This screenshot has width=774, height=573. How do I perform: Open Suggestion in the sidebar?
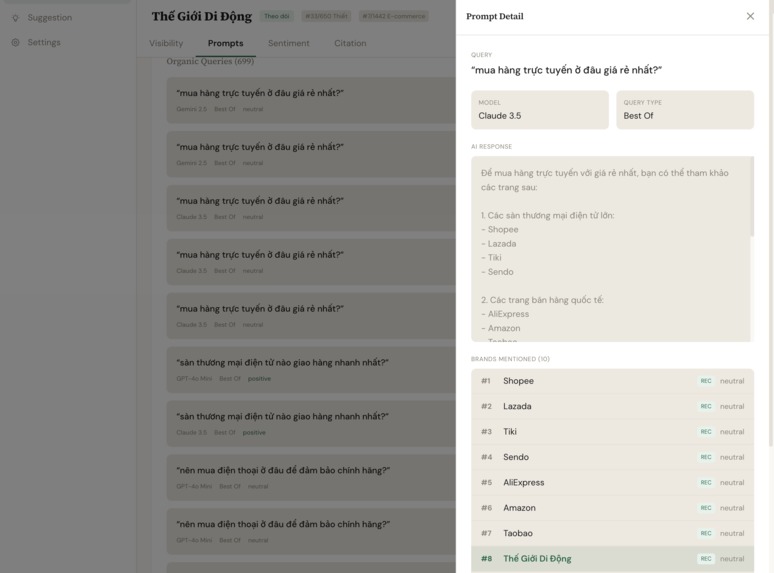[49, 18]
